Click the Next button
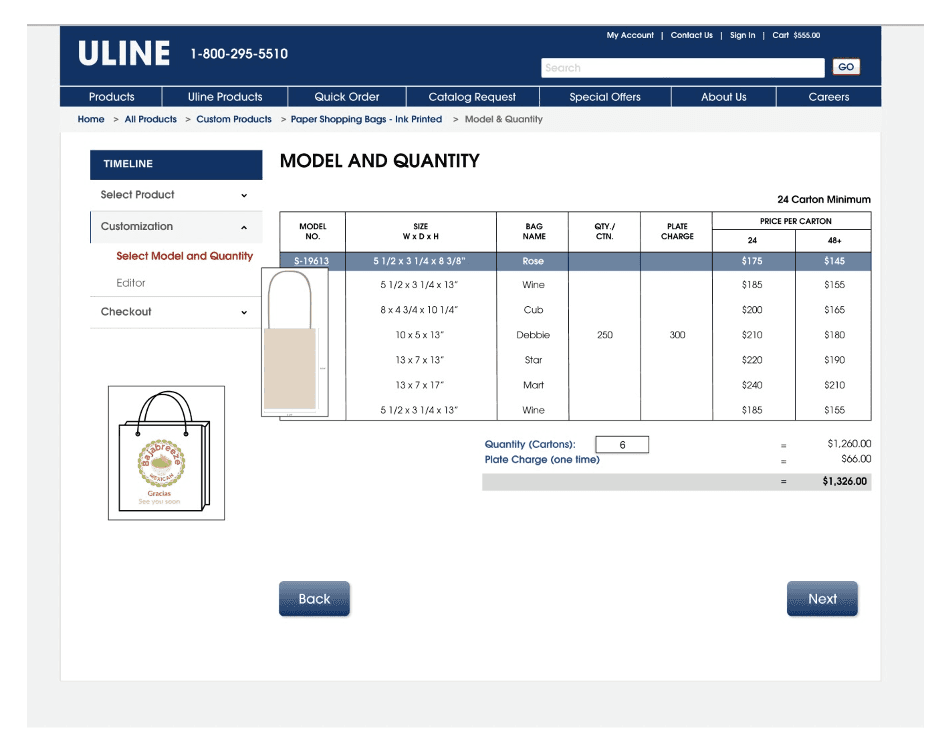 click(822, 599)
